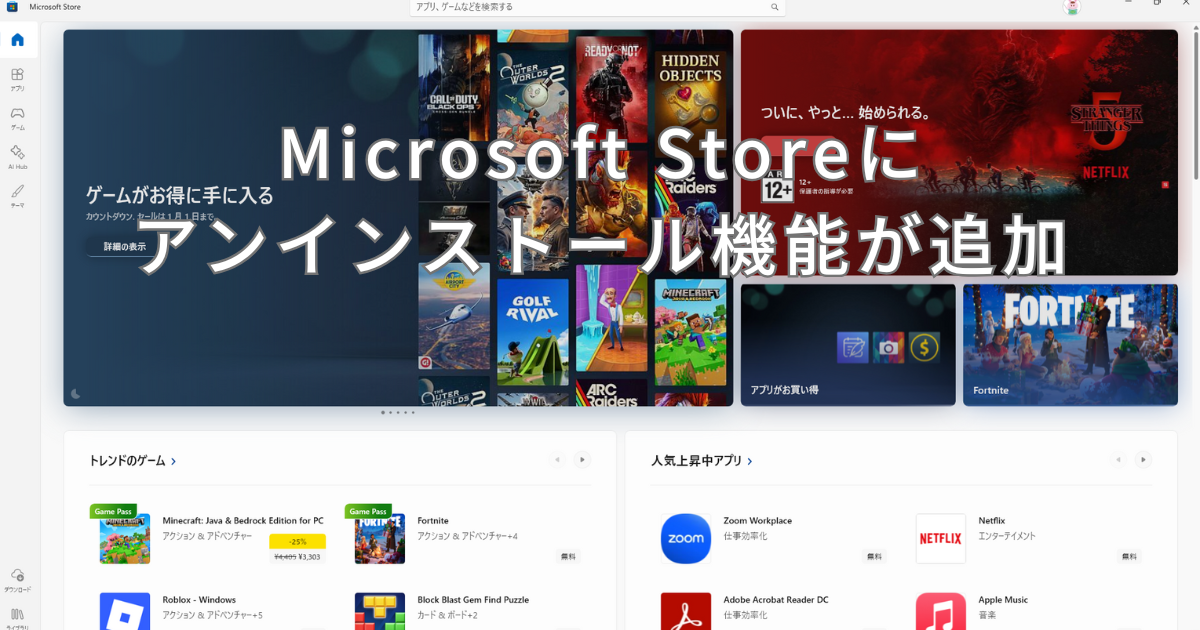Advance the trending games carousel with the right arrow
1200x630 pixels.
point(582,460)
